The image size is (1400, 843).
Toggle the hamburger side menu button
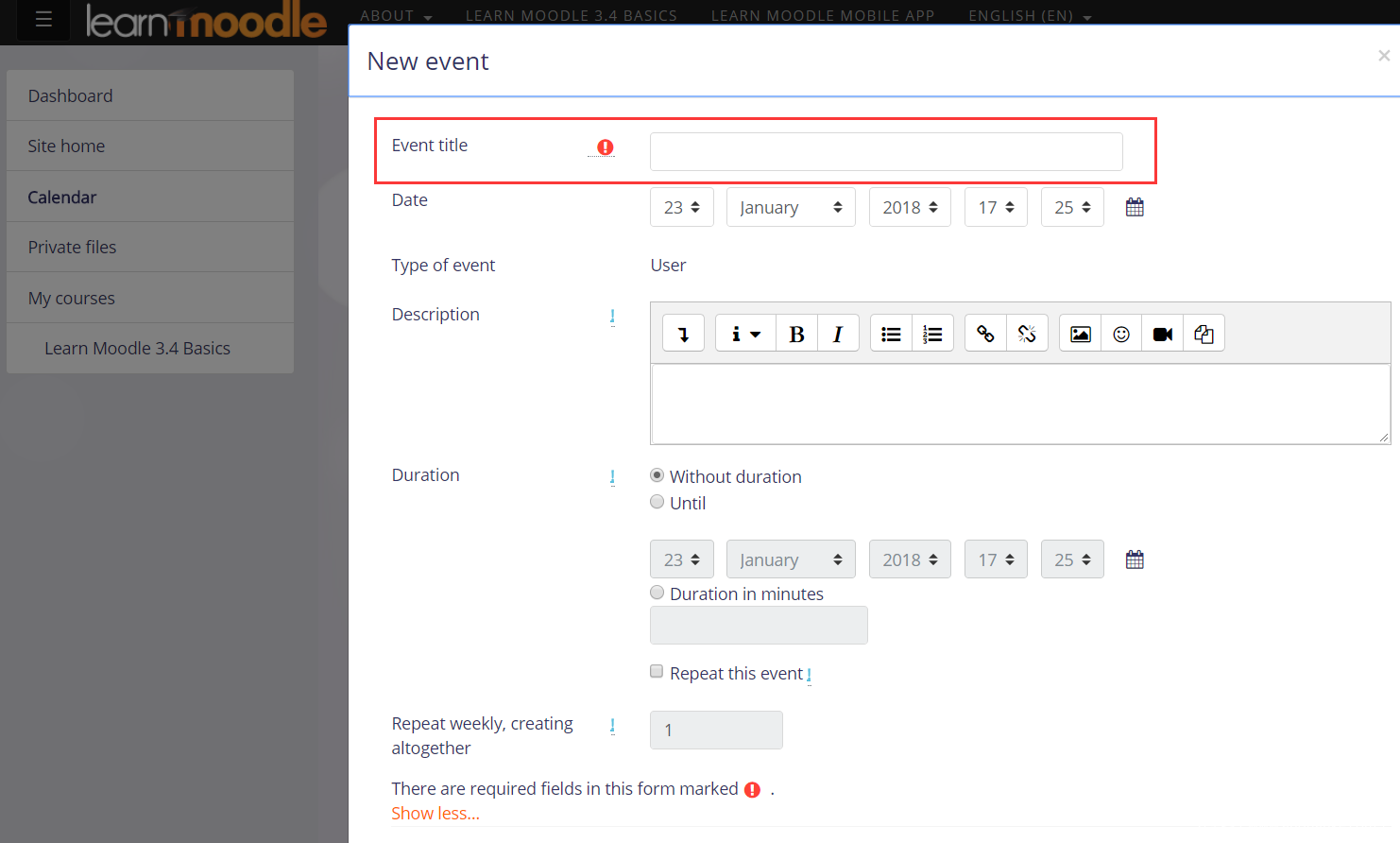point(43,19)
